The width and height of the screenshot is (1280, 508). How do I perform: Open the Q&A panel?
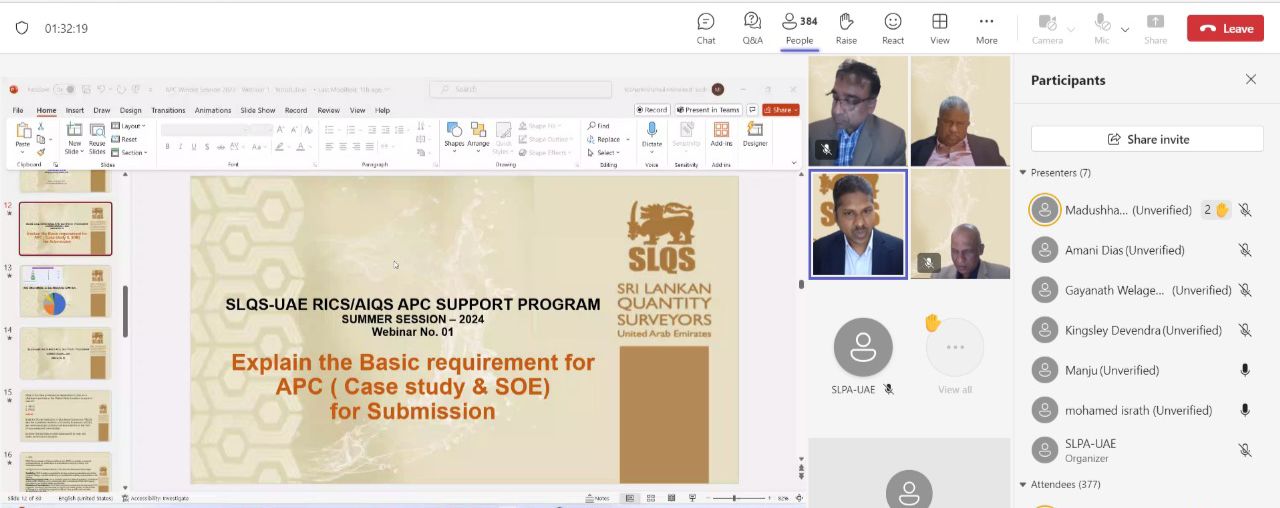(x=752, y=28)
